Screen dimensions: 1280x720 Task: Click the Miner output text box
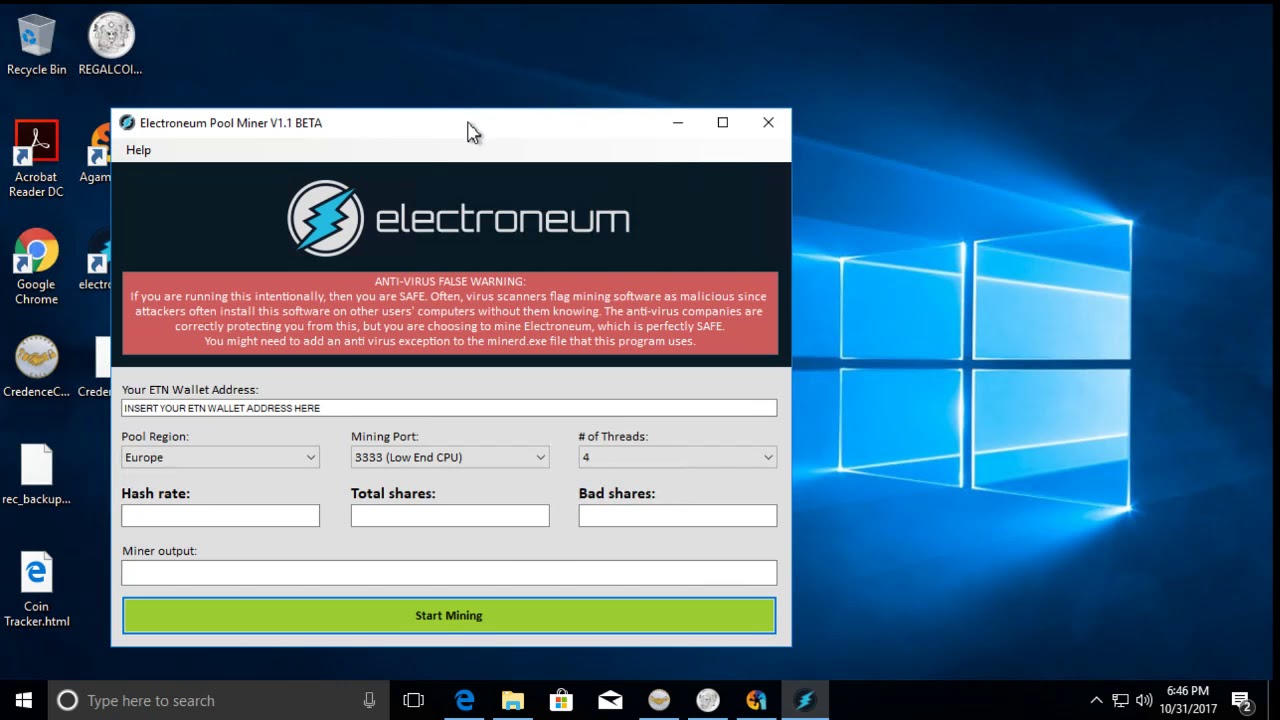pos(449,572)
